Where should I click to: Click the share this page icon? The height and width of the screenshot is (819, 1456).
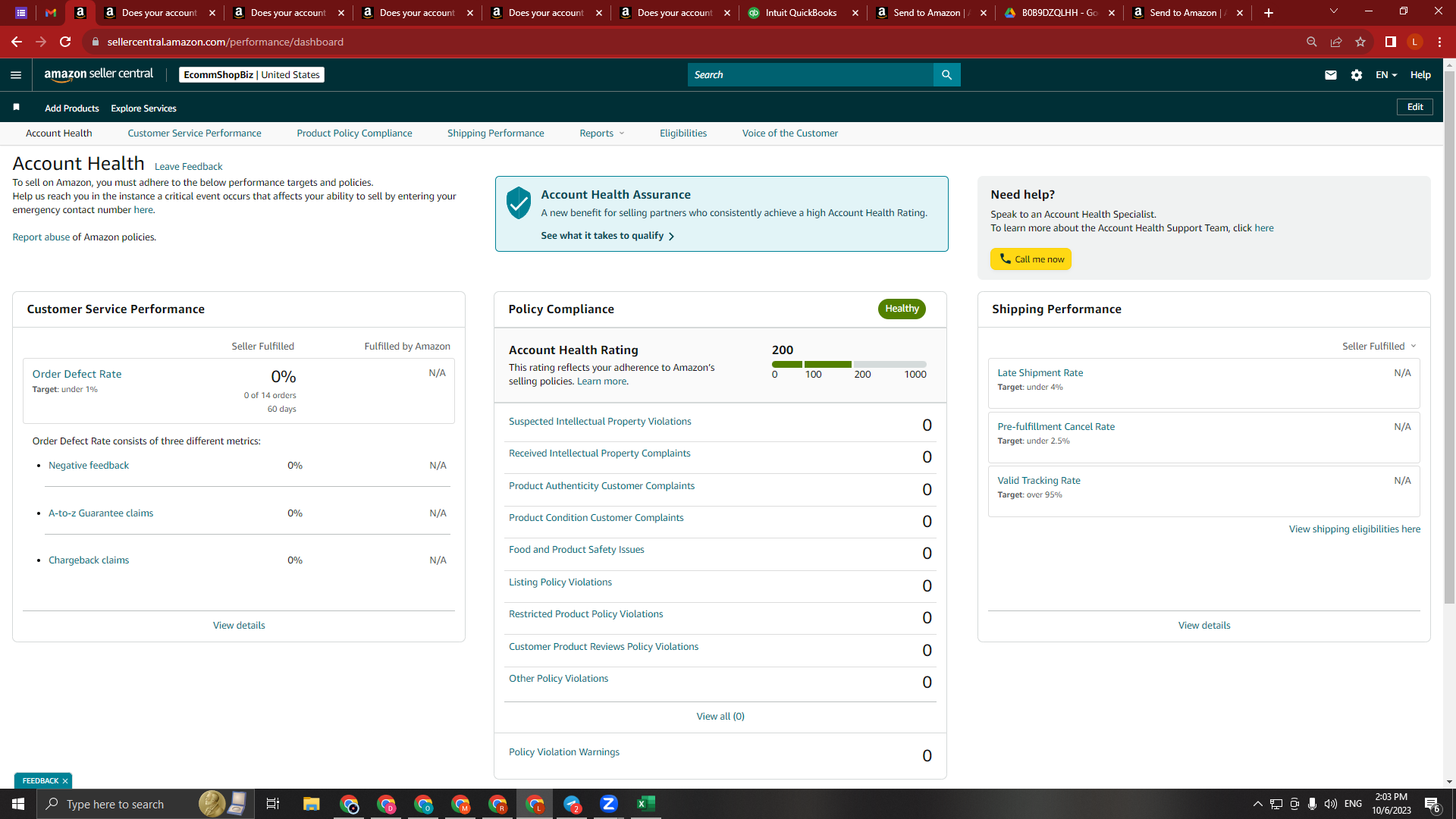coord(1336,42)
